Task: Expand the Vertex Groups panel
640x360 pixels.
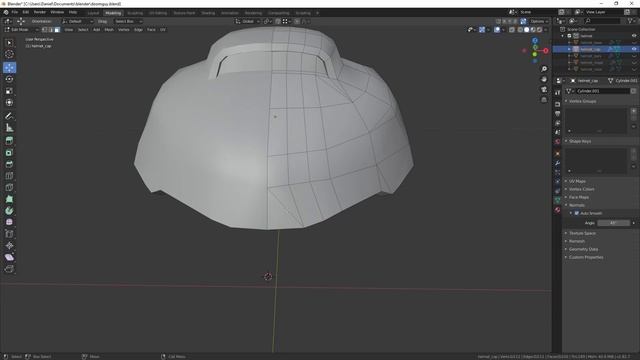Action: 582,101
